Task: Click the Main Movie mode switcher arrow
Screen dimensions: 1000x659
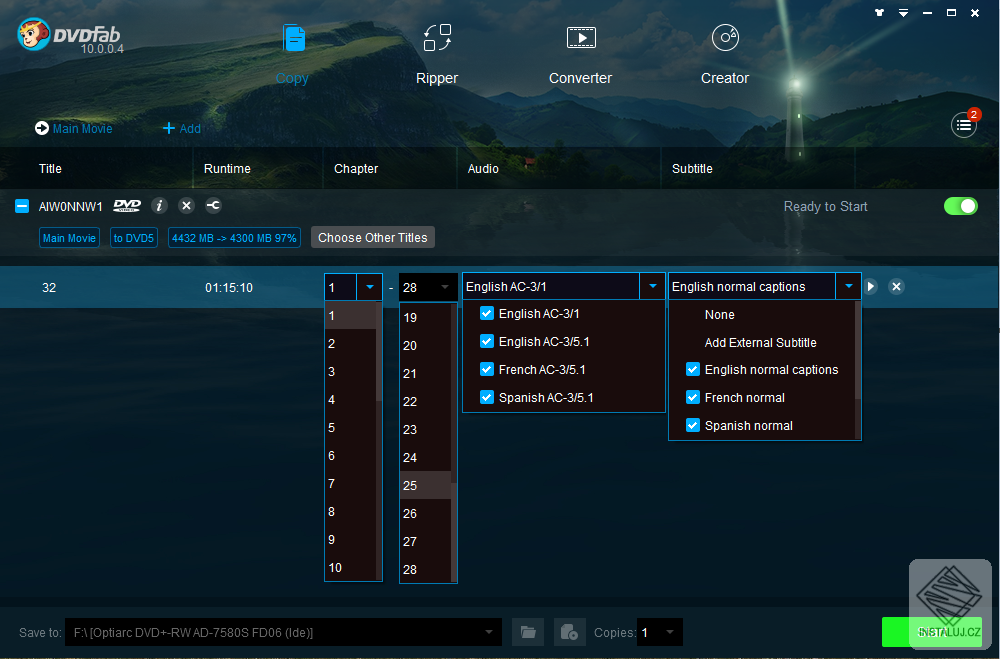Action: point(41,128)
